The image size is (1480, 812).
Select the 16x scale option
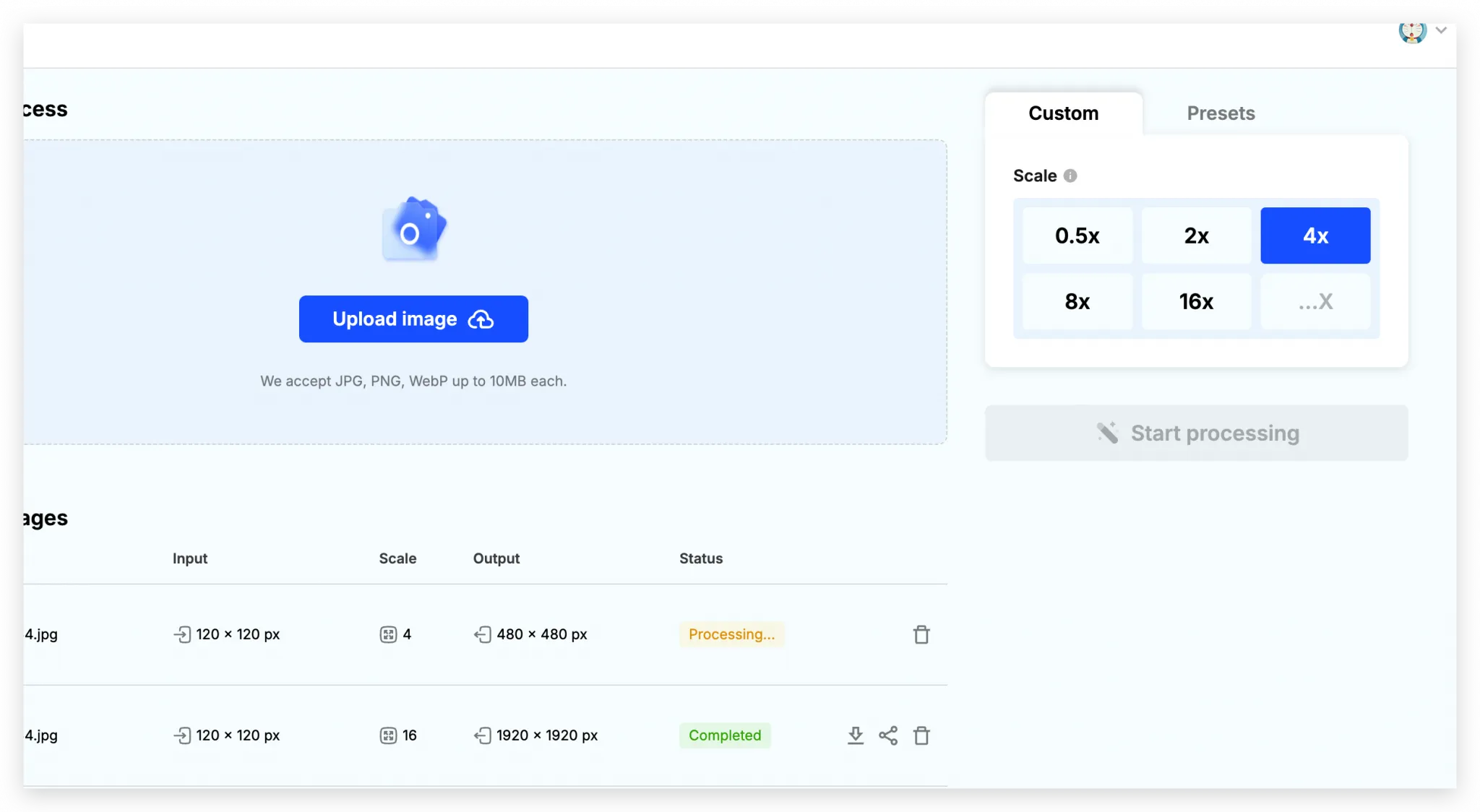click(x=1196, y=301)
